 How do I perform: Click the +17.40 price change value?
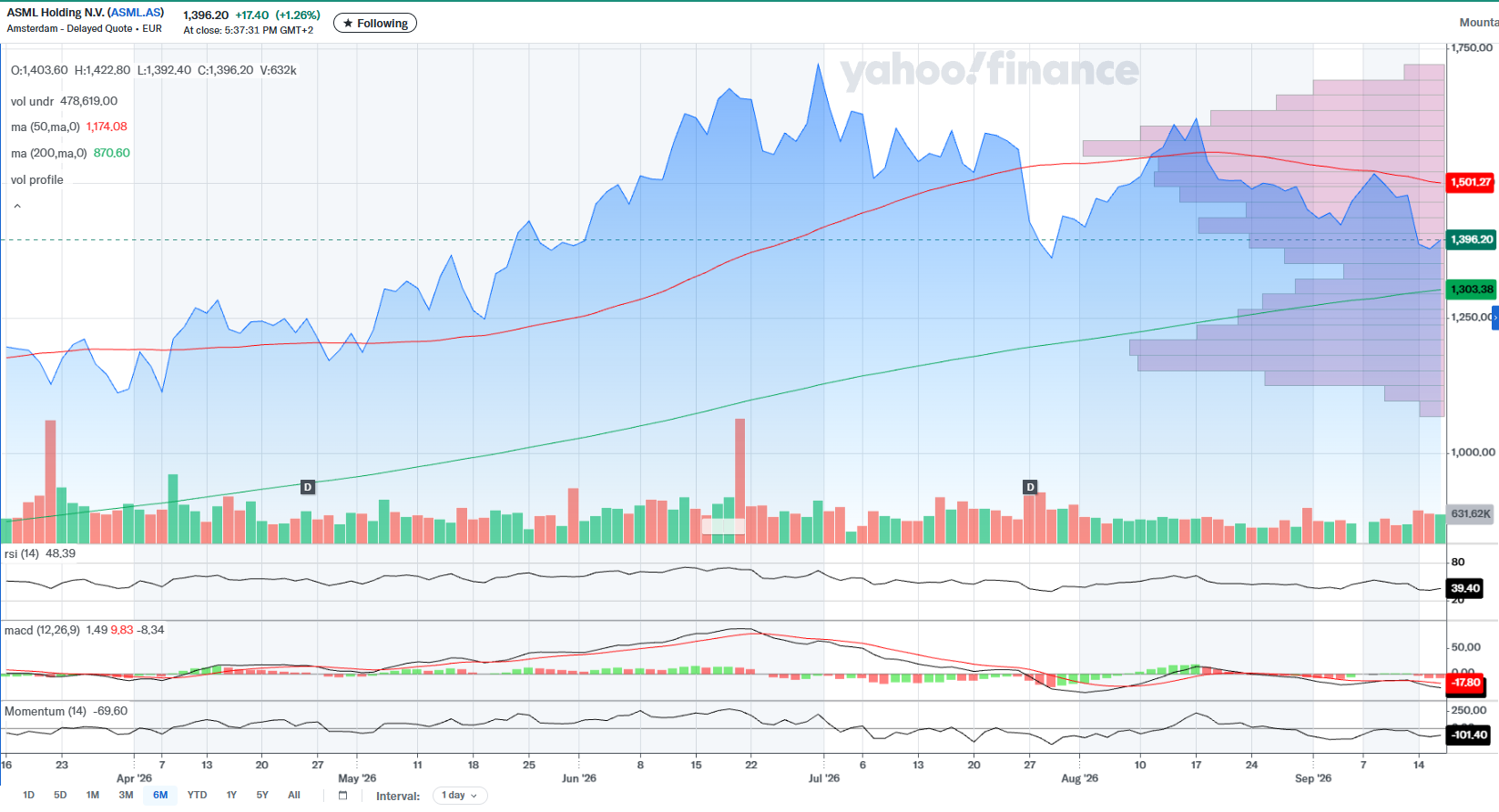(x=252, y=15)
